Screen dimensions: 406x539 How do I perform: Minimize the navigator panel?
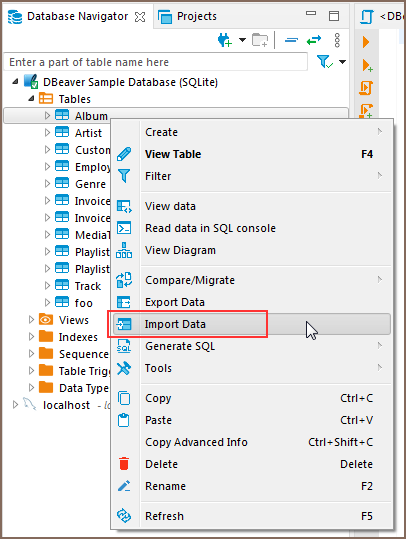pos(311,13)
